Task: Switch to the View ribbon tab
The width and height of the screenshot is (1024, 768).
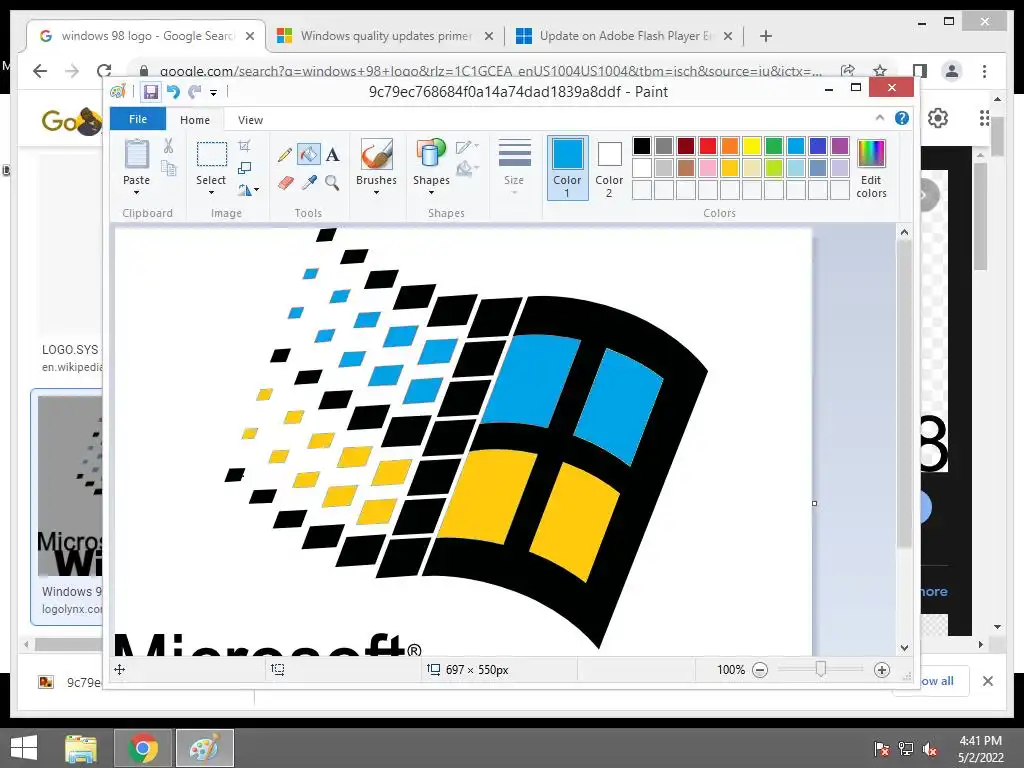Action: coord(250,120)
